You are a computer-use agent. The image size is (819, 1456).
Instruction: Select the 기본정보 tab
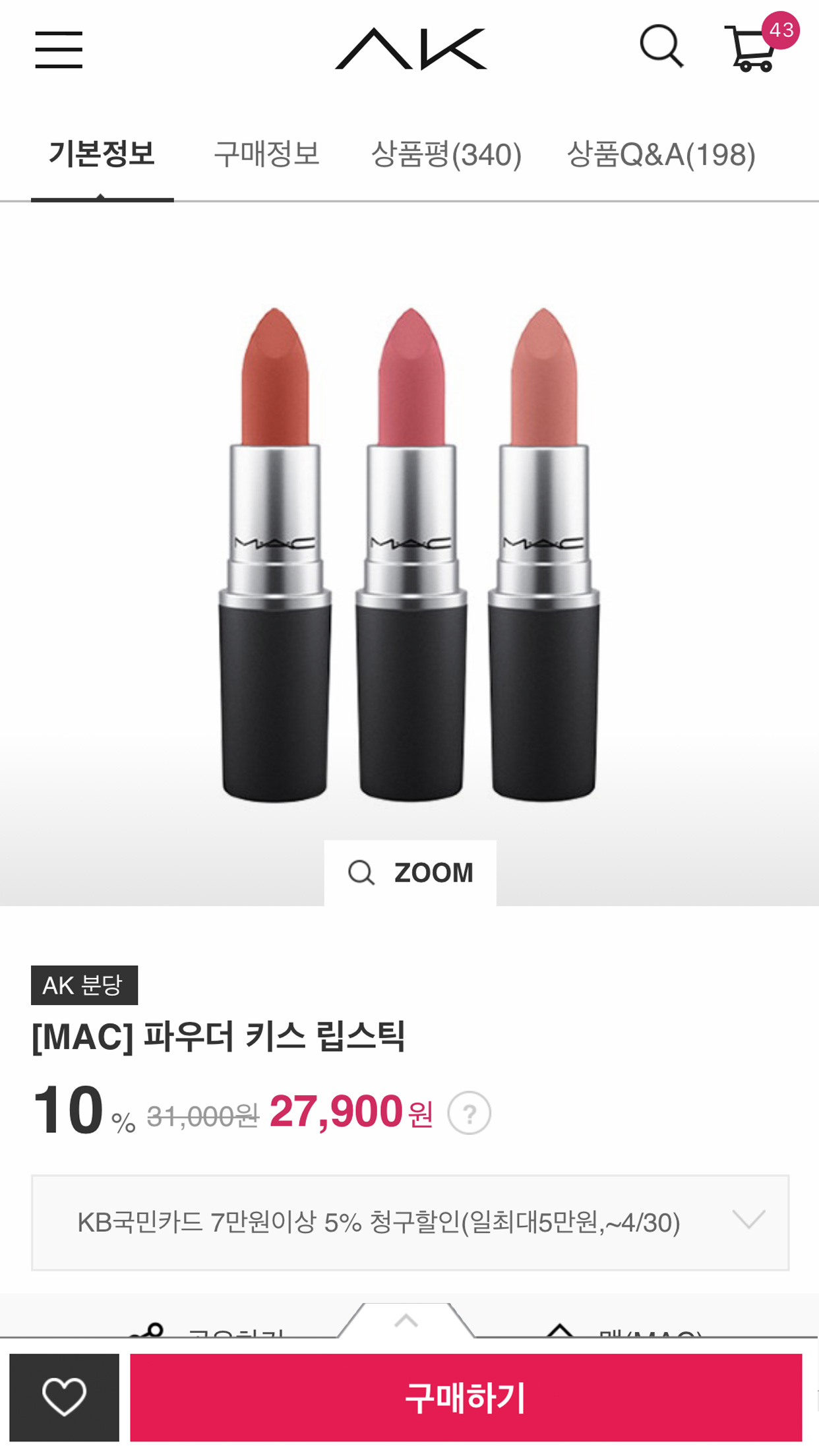click(x=102, y=154)
